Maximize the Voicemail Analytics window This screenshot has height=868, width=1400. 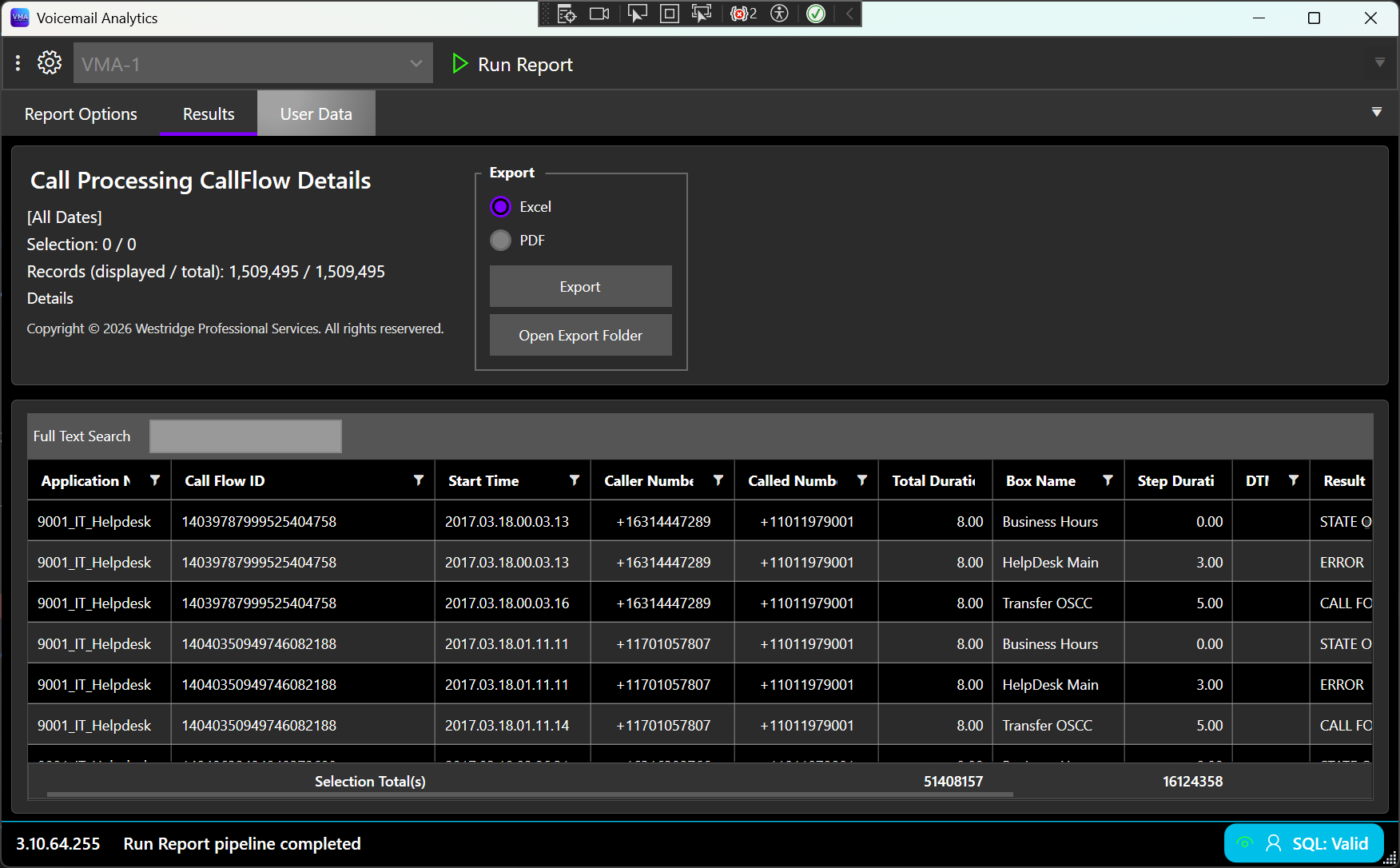[x=1314, y=18]
